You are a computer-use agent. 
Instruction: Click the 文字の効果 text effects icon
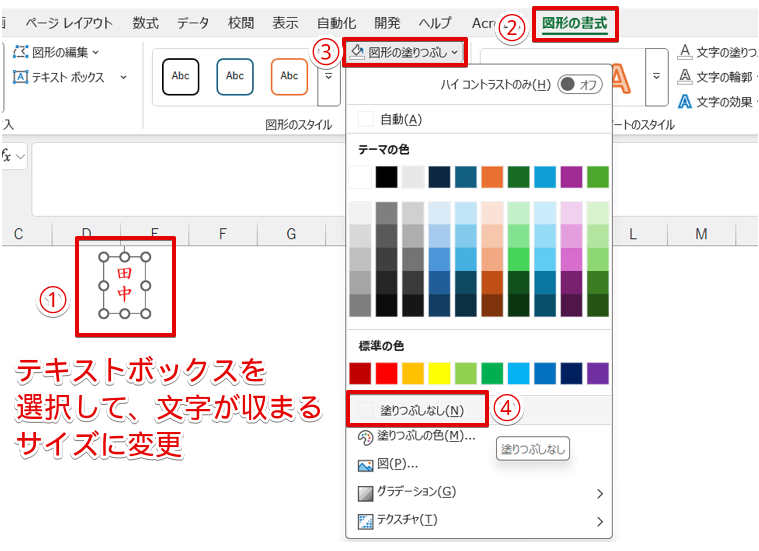[684, 102]
